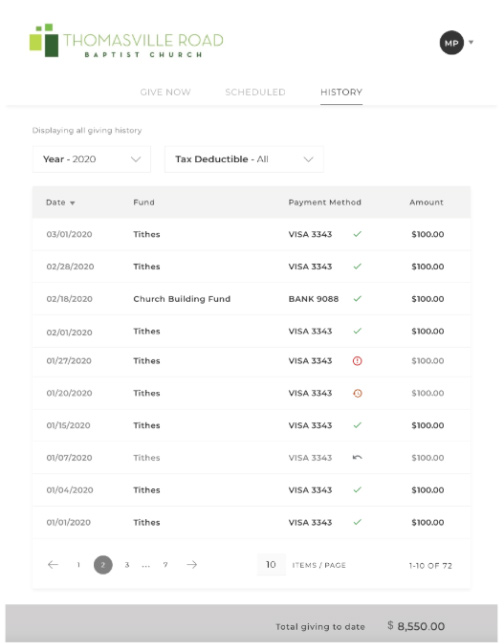
Task: Click the $8,550.00 total amount
Action: [x=416, y=626]
